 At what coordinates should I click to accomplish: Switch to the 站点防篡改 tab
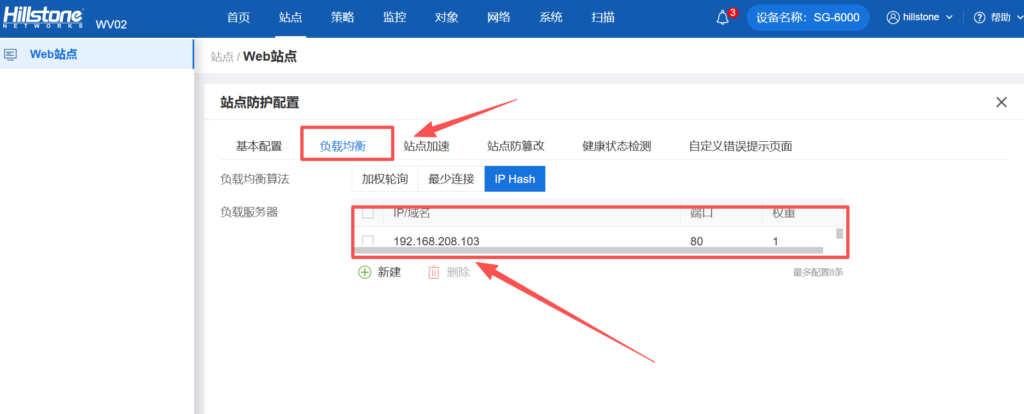(516, 146)
